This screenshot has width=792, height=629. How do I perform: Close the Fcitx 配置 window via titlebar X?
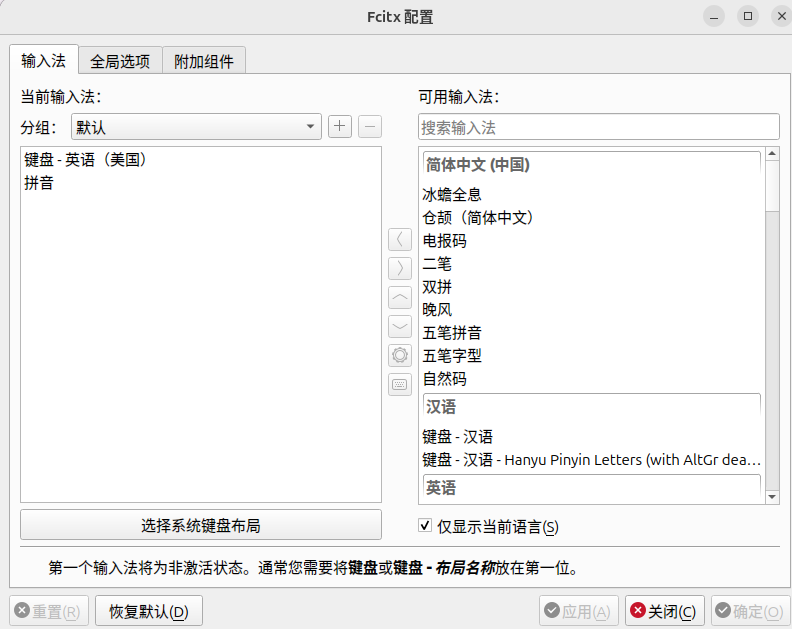coord(781,17)
